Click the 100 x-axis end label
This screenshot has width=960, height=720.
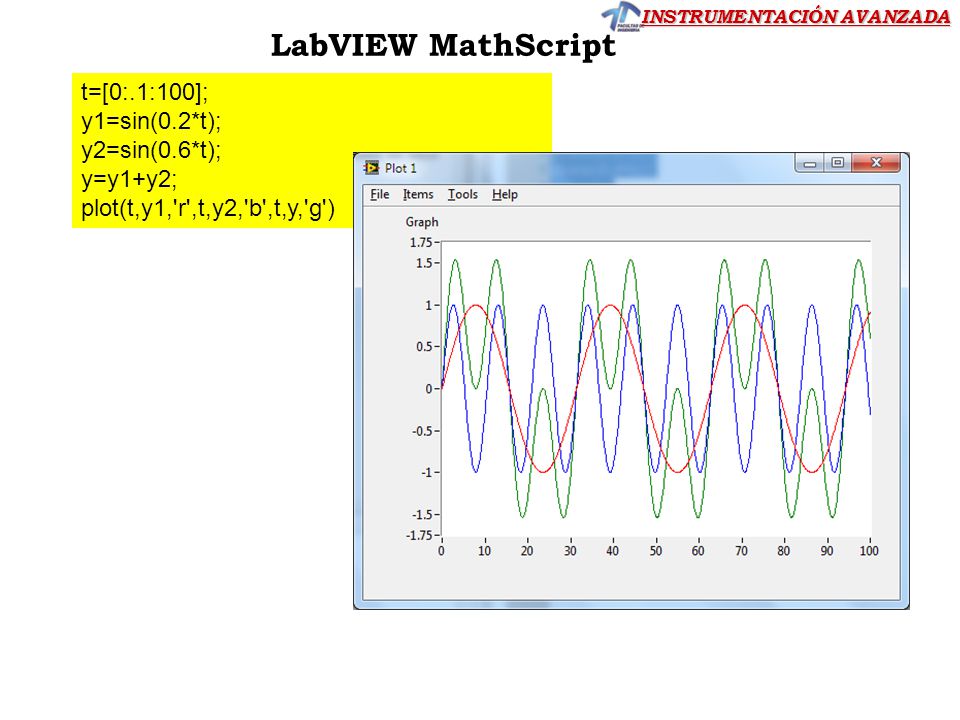(x=869, y=551)
